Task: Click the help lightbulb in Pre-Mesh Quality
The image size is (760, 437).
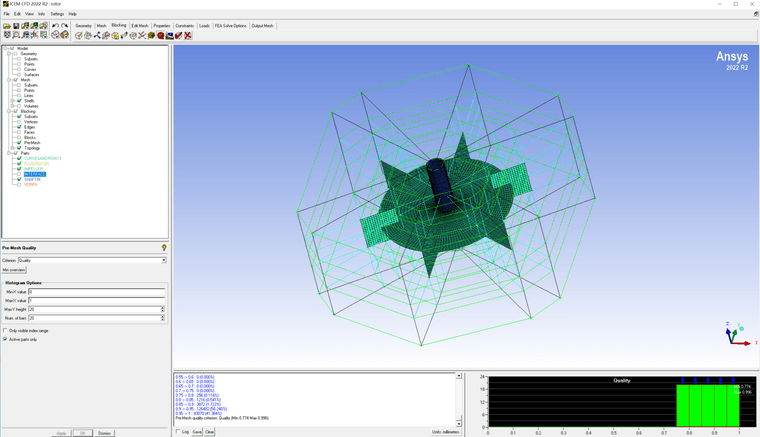Action: pos(164,248)
